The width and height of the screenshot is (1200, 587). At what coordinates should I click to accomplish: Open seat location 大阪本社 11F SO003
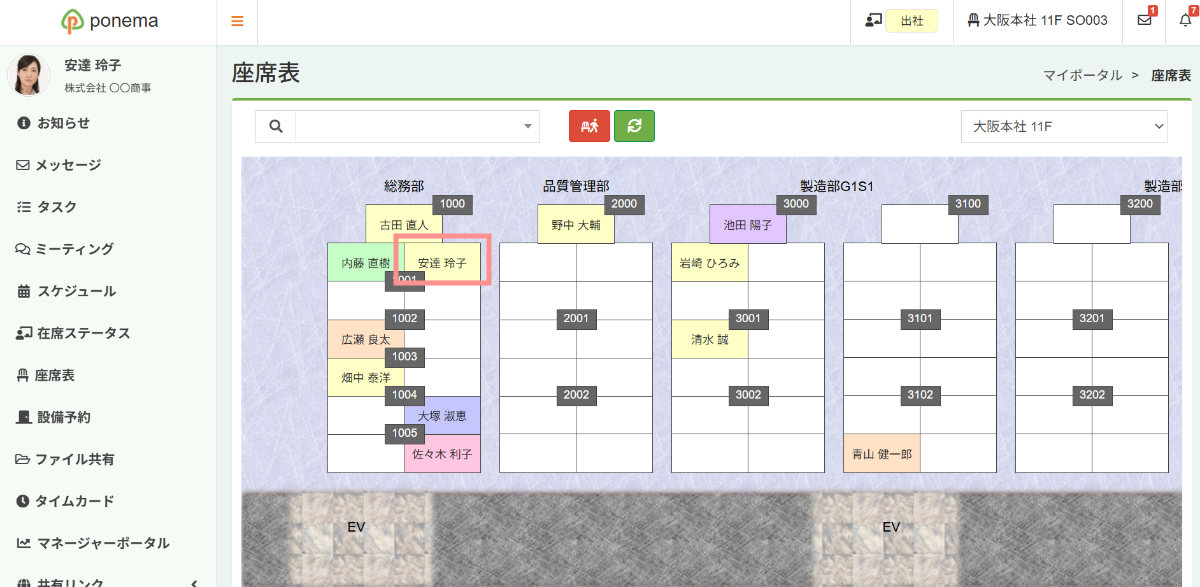[1037, 20]
